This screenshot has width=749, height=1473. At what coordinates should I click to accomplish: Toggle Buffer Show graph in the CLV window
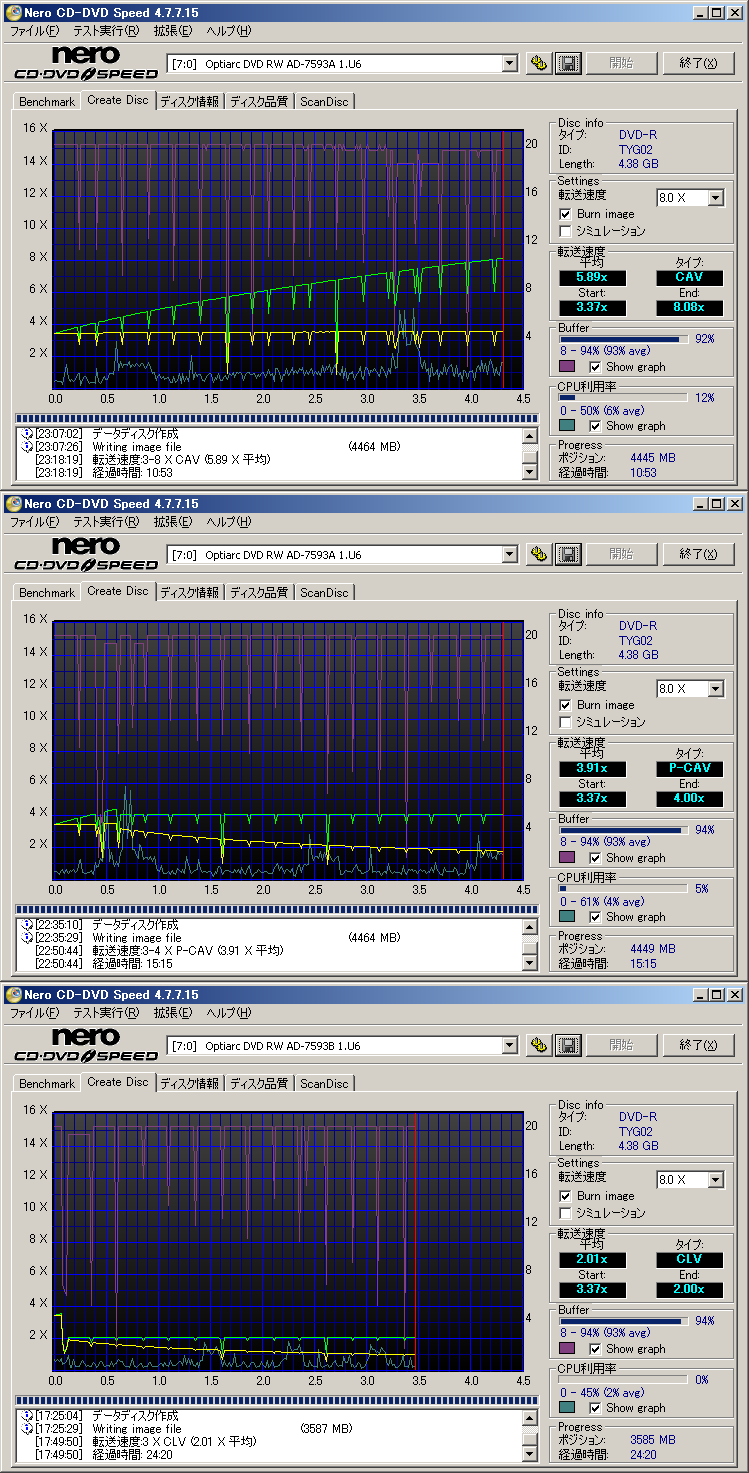point(595,1349)
